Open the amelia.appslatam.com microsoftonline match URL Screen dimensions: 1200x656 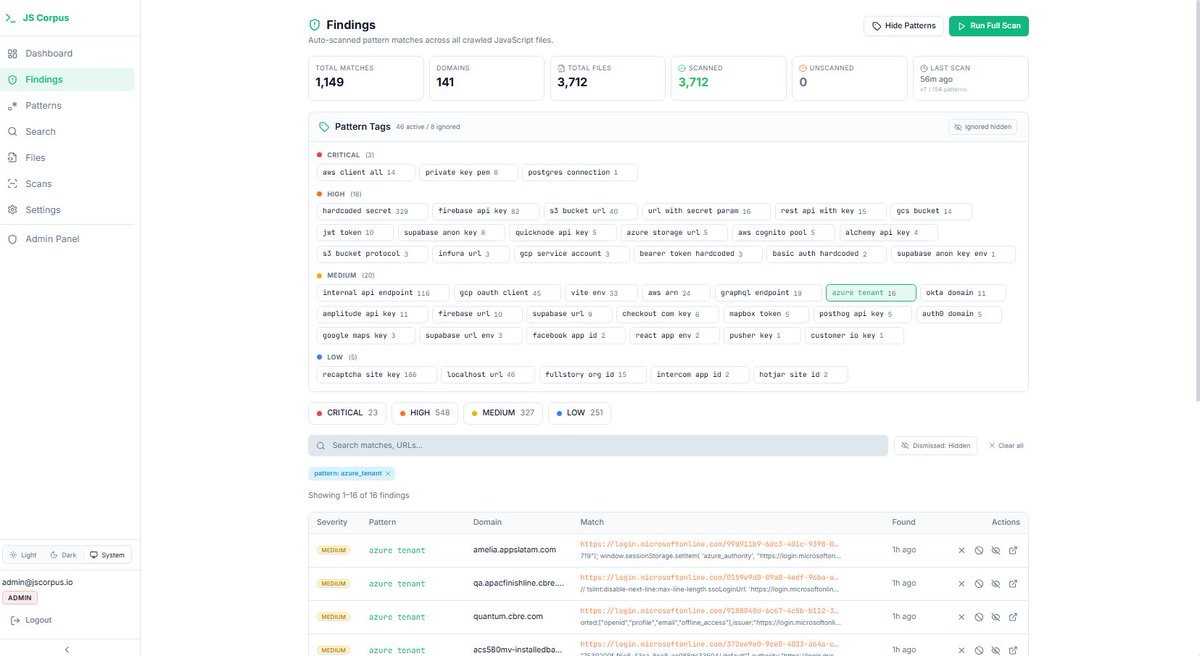click(x=708, y=544)
